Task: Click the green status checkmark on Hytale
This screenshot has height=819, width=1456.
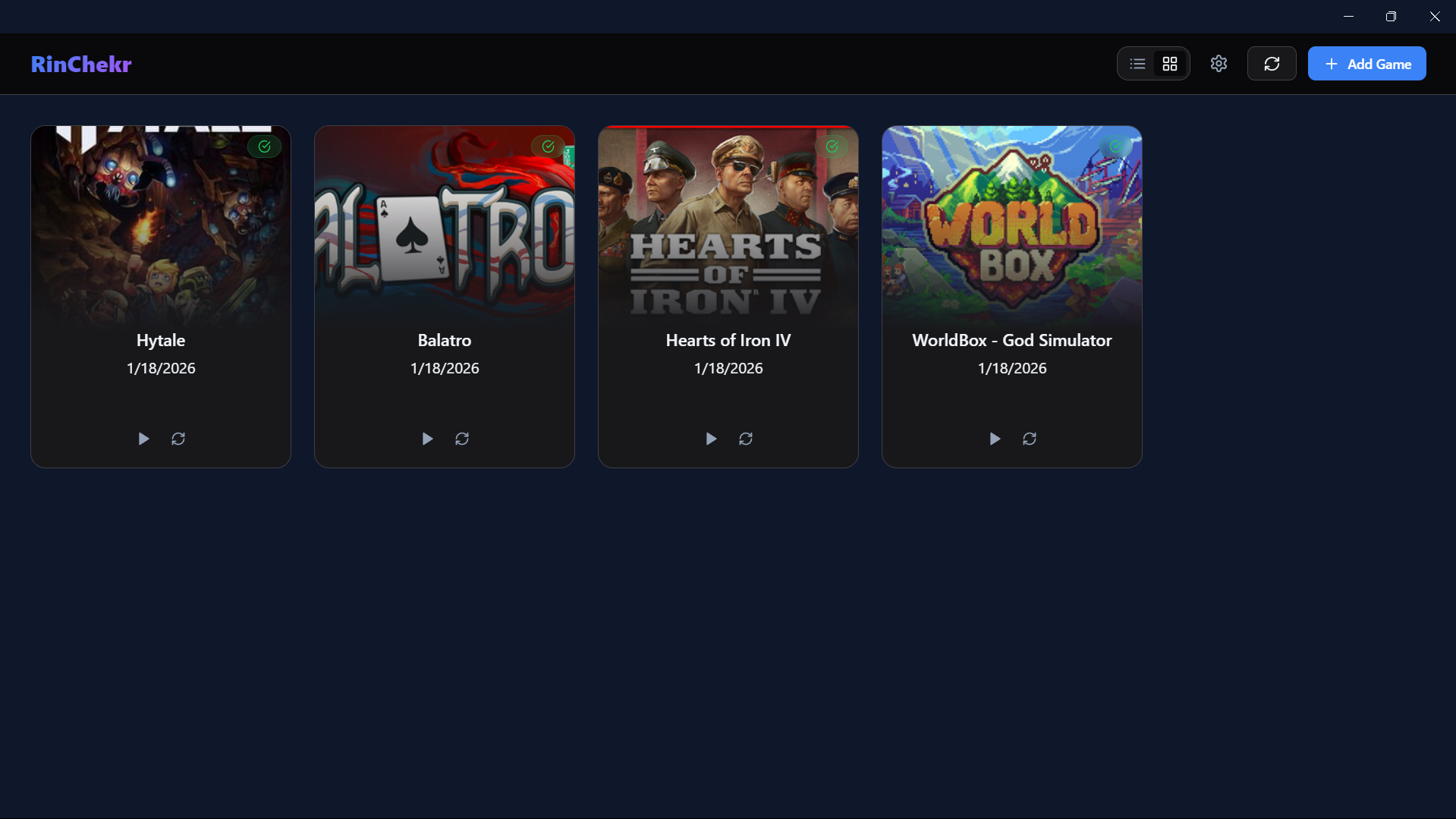Action: click(x=264, y=146)
